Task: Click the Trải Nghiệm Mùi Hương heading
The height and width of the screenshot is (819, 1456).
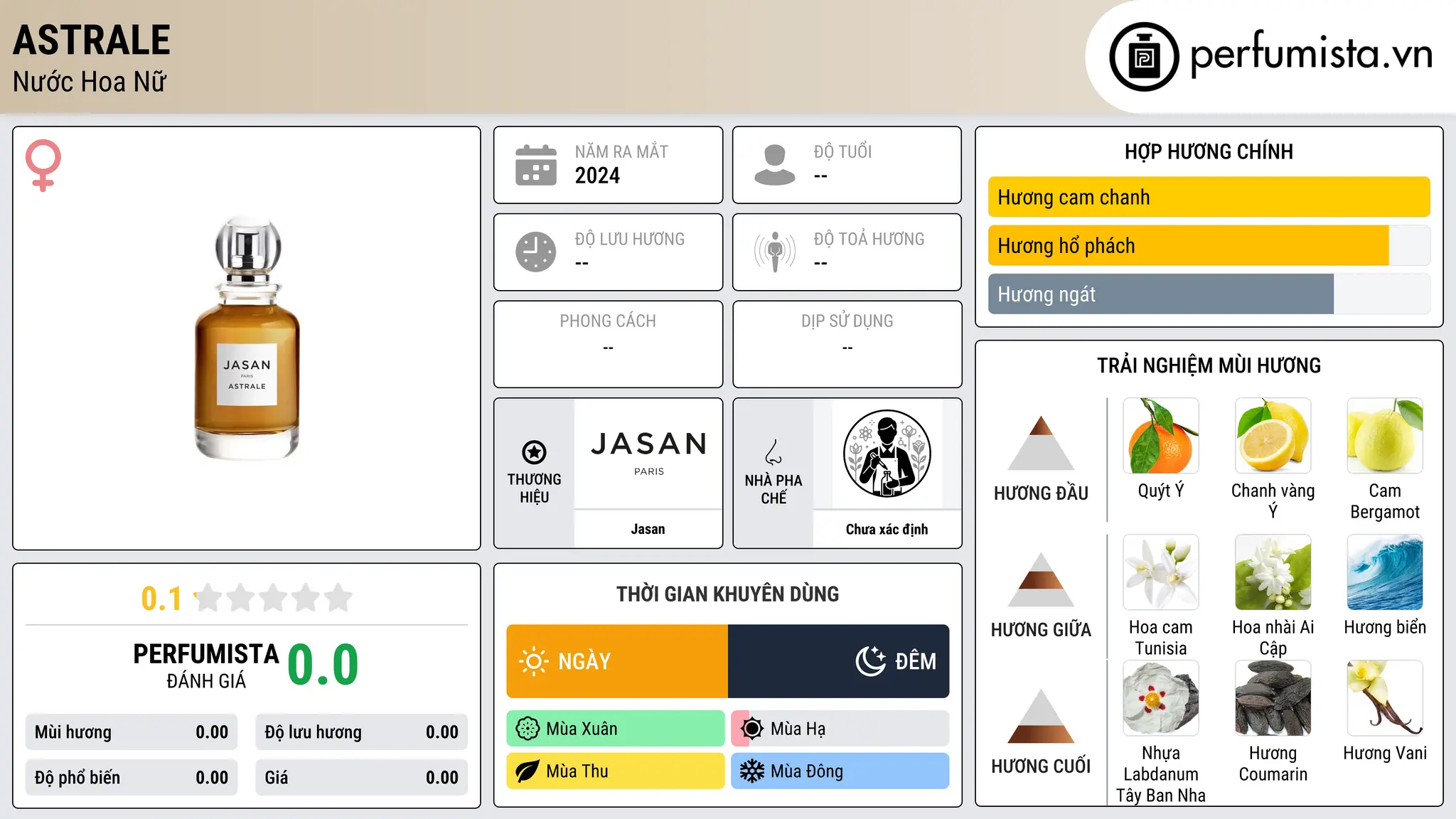Action: [x=1209, y=365]
